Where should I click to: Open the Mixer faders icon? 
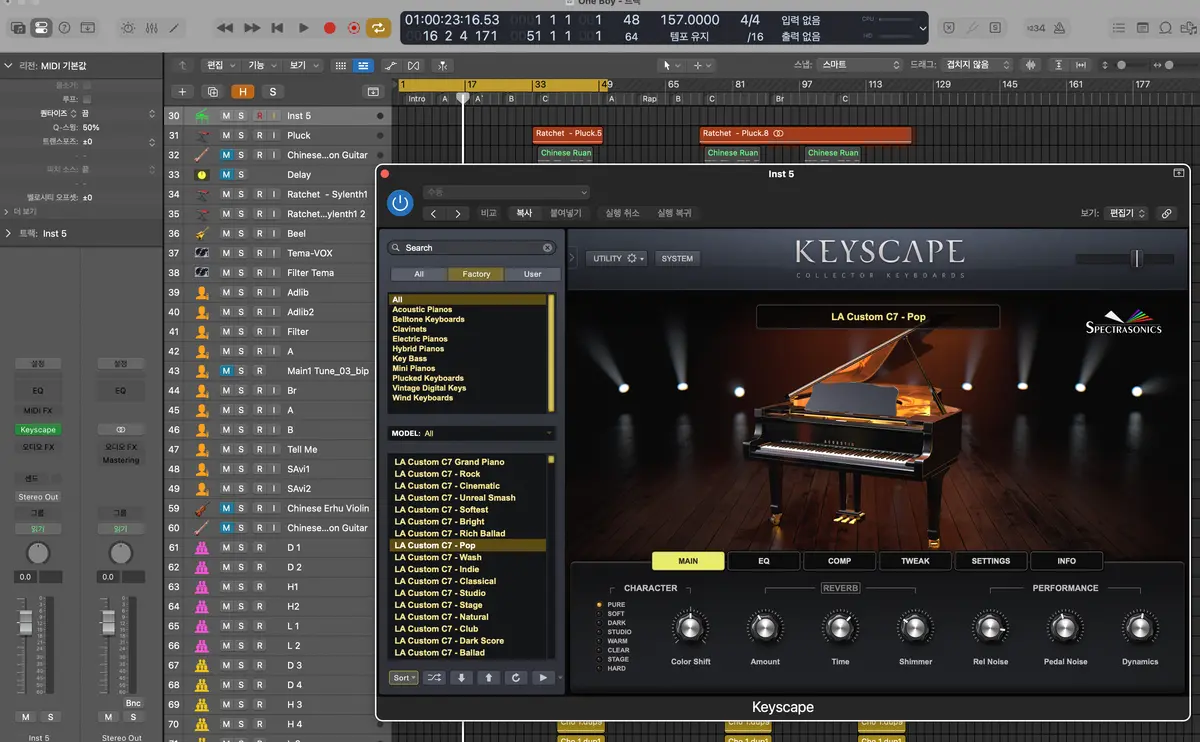coord(153,28)
